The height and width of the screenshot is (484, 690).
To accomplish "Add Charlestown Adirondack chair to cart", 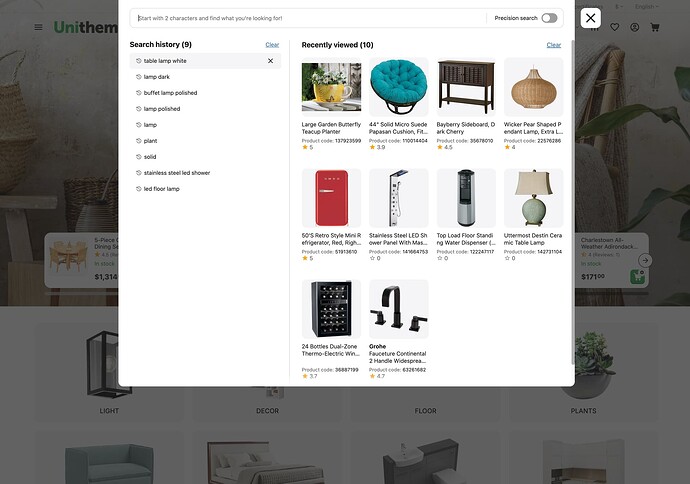I will point(637,277).
